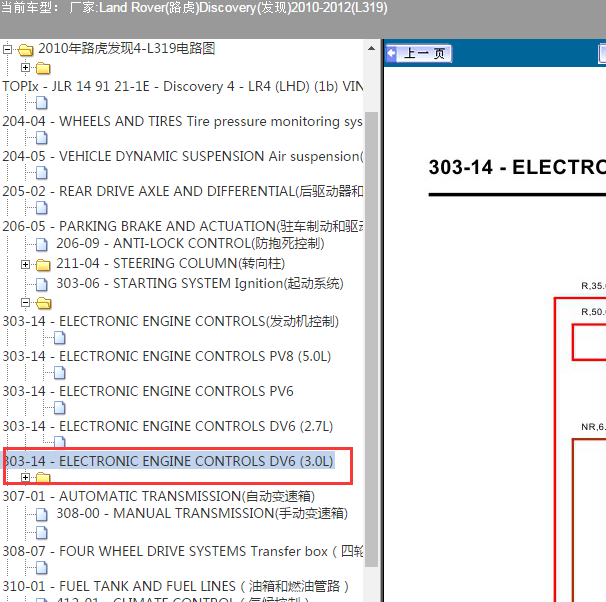
Task: Select highlighted 303-14 ENGINE CONTROLS DV6 (3.0L)
Action: click(169, 461)
